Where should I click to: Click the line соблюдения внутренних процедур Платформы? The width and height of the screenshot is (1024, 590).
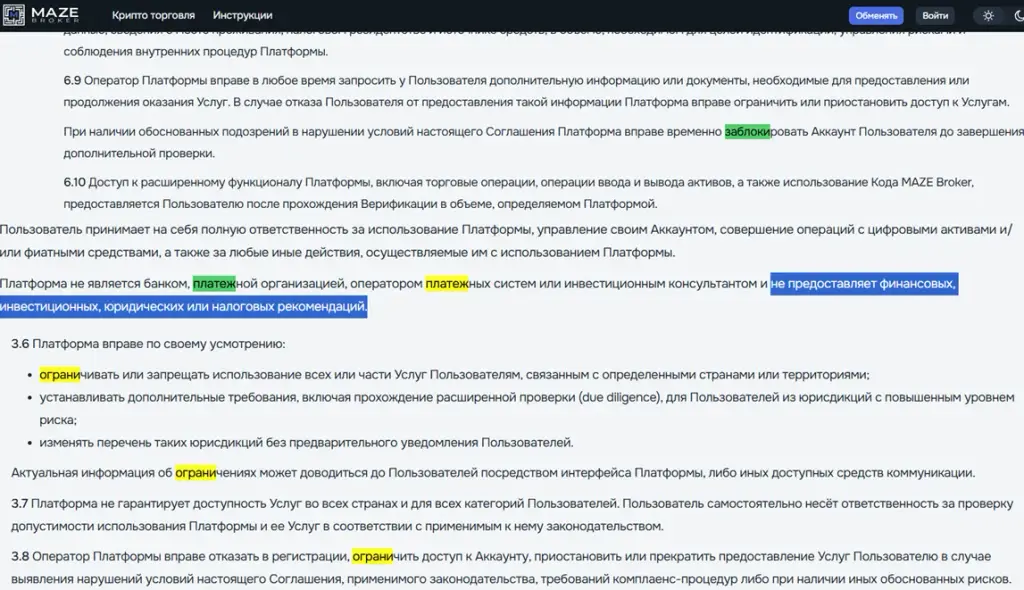tap(195, 51)
